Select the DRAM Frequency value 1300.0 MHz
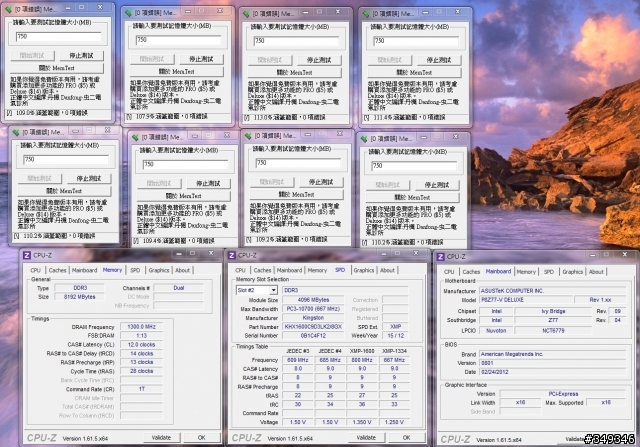 click(141, 327)
